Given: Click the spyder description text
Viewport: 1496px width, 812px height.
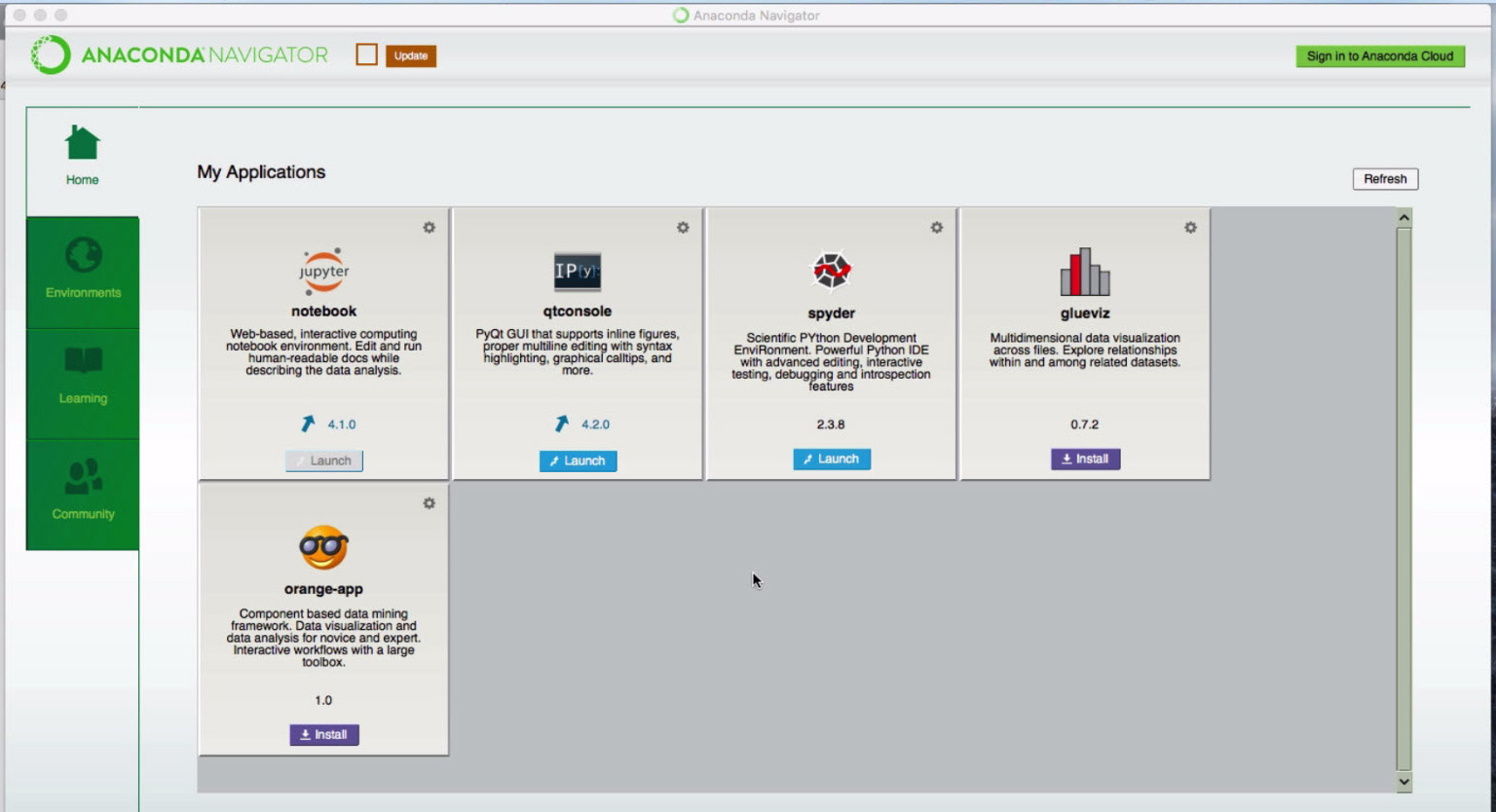Looking at the screenshot, I should coord(832,362).
